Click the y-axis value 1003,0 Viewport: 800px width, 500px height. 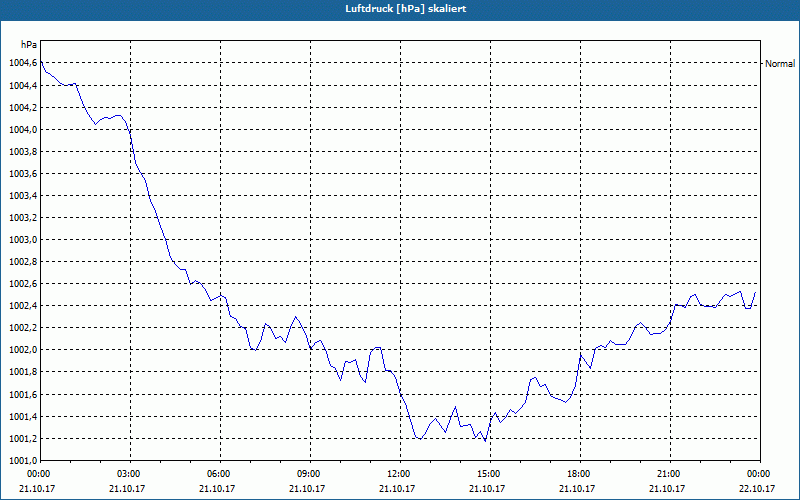[x=23, y=240]
